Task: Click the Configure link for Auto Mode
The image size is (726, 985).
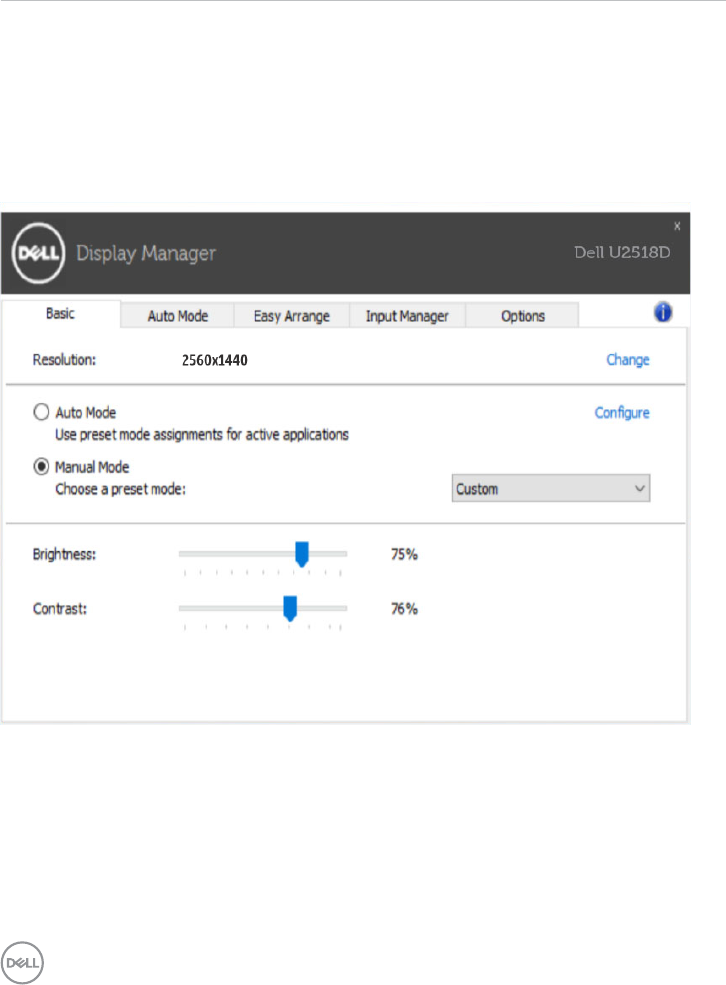Action: point(622,412)
